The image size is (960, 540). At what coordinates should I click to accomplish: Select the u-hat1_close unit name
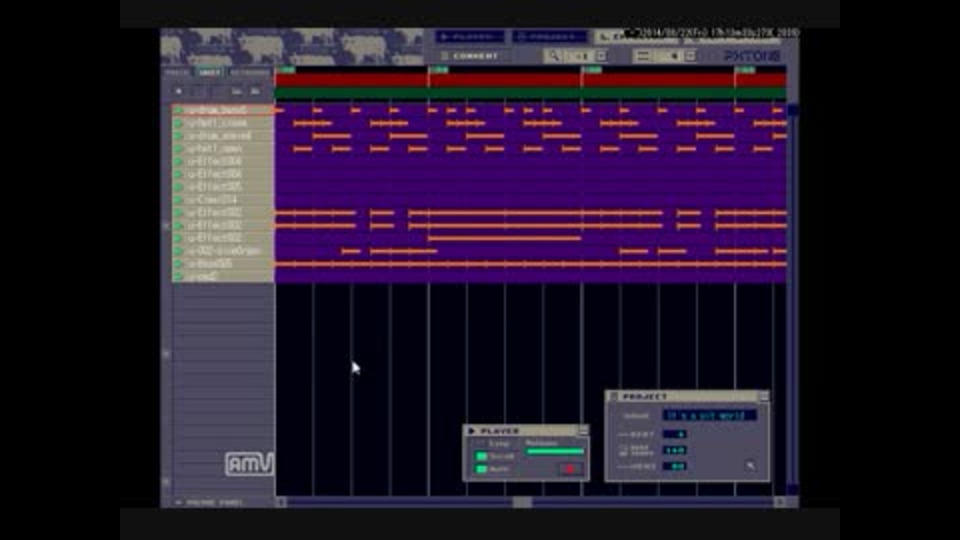click(x=217, y=123)
